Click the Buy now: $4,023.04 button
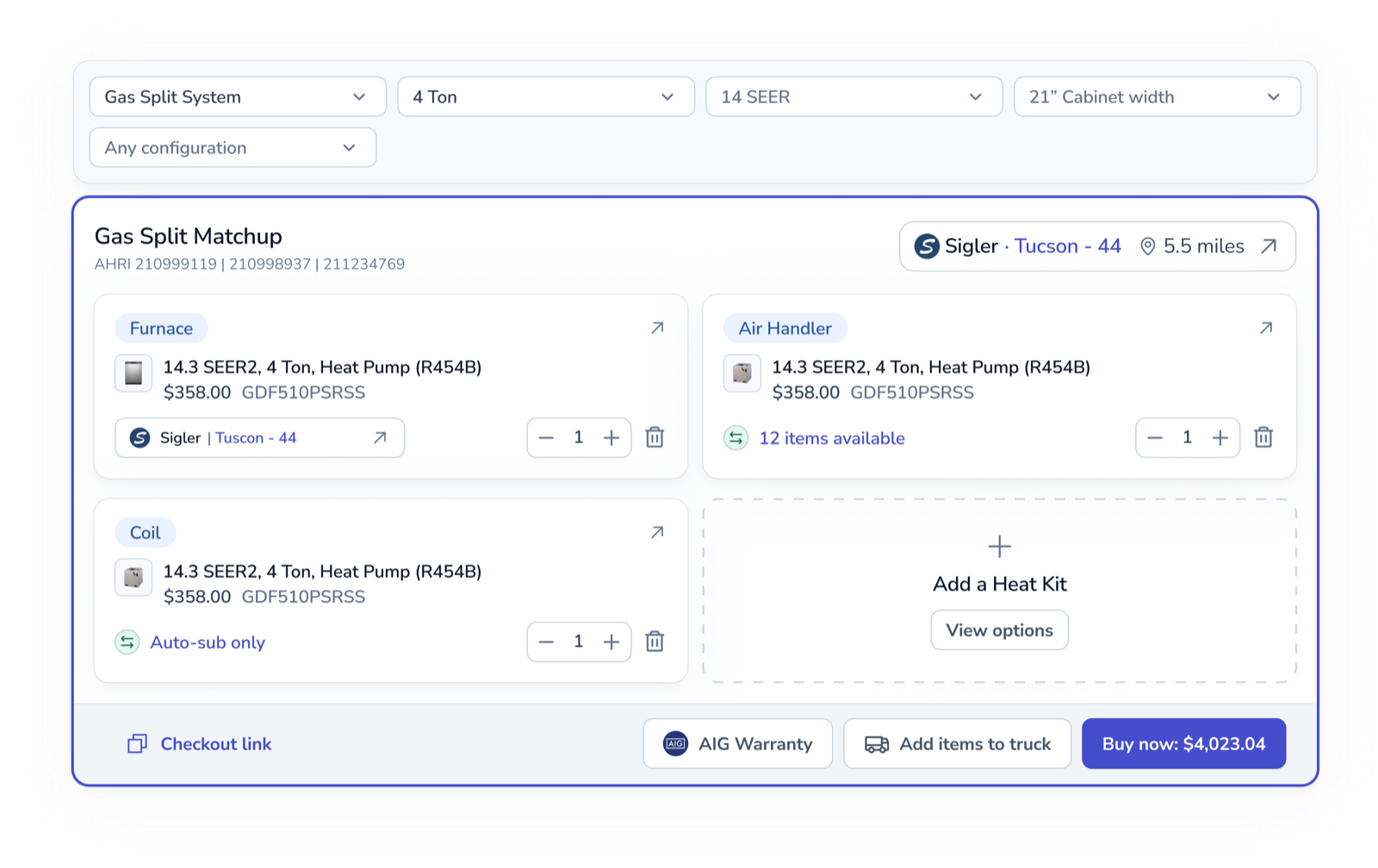Viewport: 1378px width, 868px height. tap(1184, 744)
